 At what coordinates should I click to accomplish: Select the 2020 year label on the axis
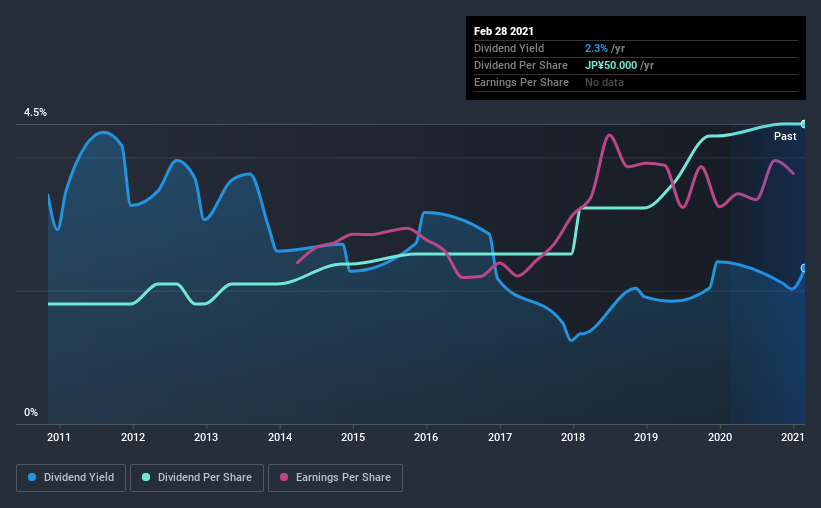(720, 437)
